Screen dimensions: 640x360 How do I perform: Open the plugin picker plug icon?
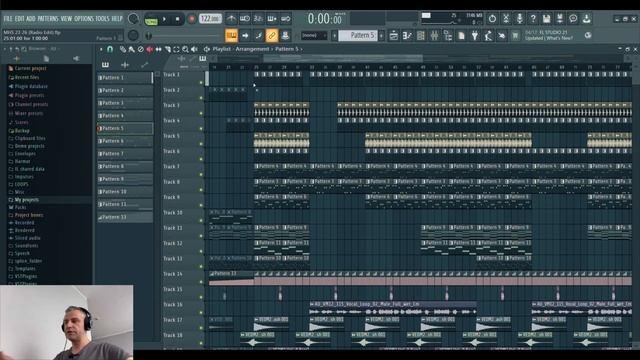(x=475, y=36)
